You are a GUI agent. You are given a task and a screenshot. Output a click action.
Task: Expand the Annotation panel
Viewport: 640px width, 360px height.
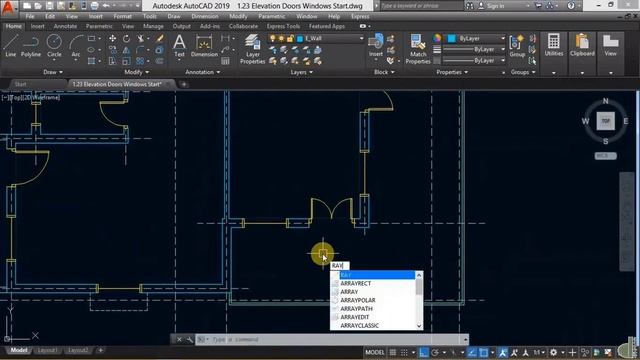[x=203, y=72]
